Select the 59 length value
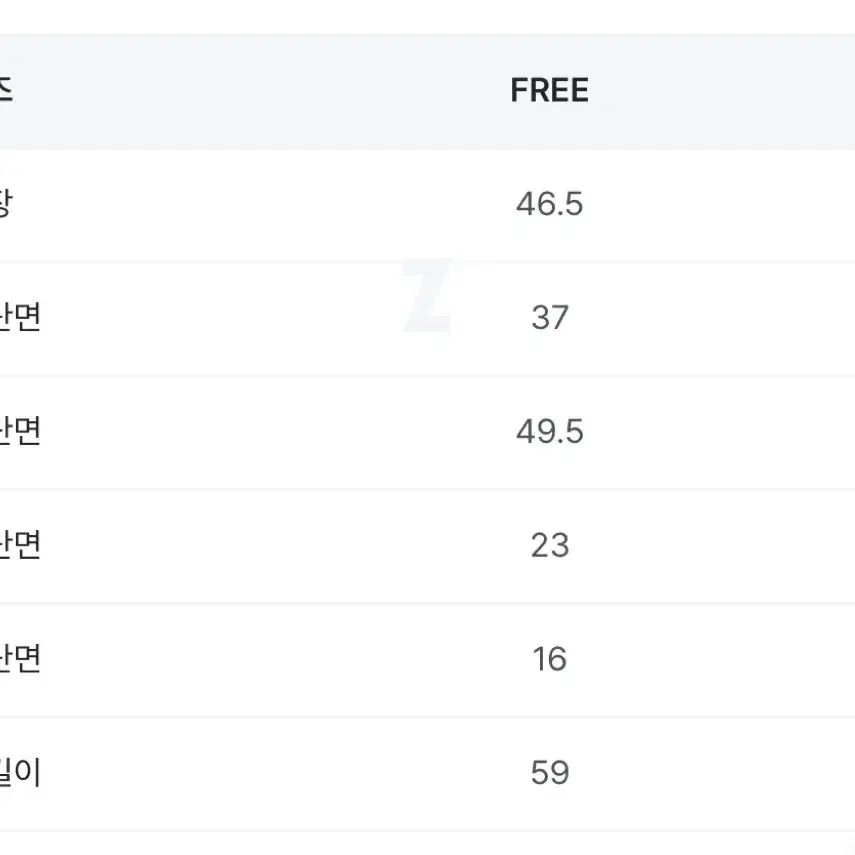 coord(550,773)
